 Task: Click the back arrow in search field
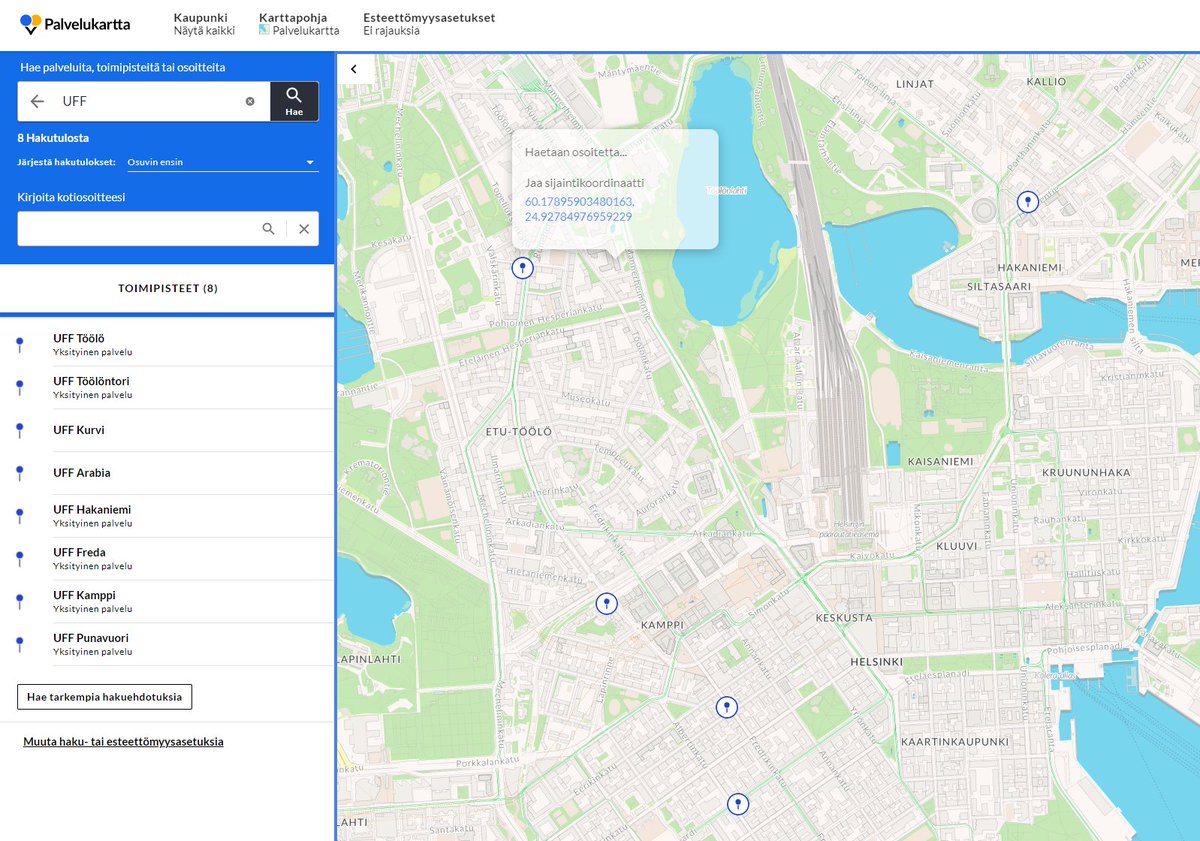click(37, 101)
